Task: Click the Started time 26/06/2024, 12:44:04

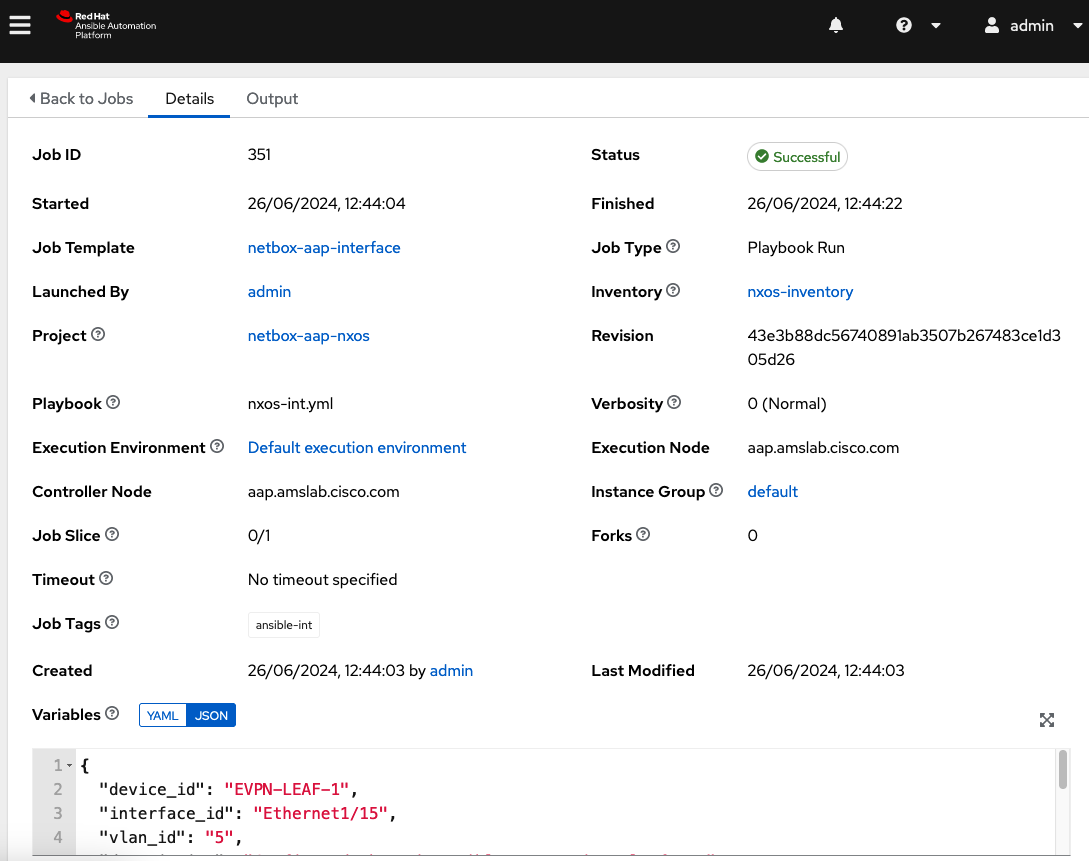Action: point(326,204)
